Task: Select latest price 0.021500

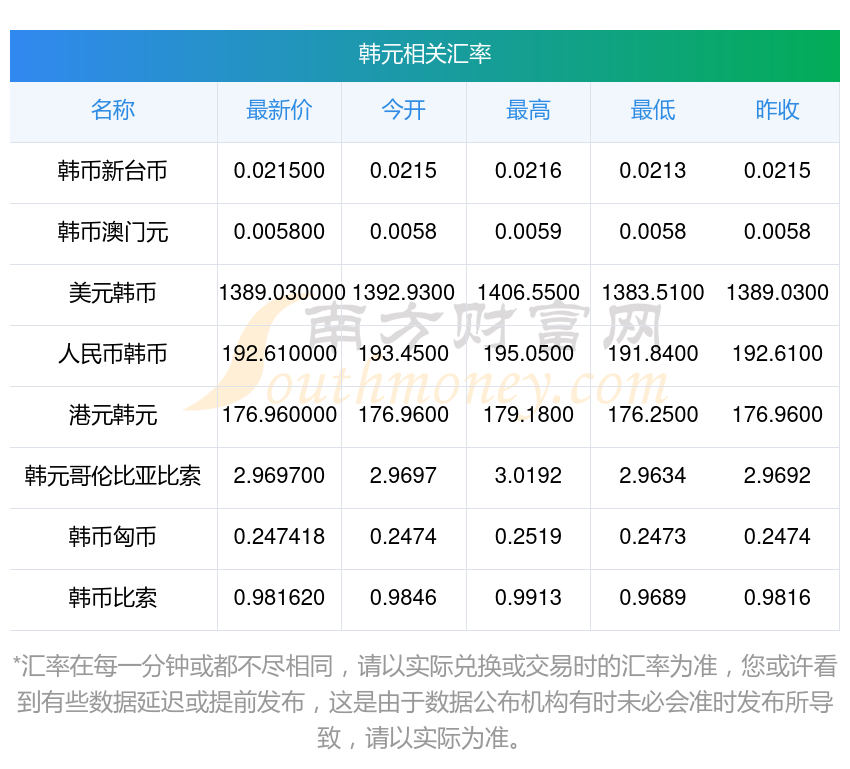Action: (x=279, y=171)
